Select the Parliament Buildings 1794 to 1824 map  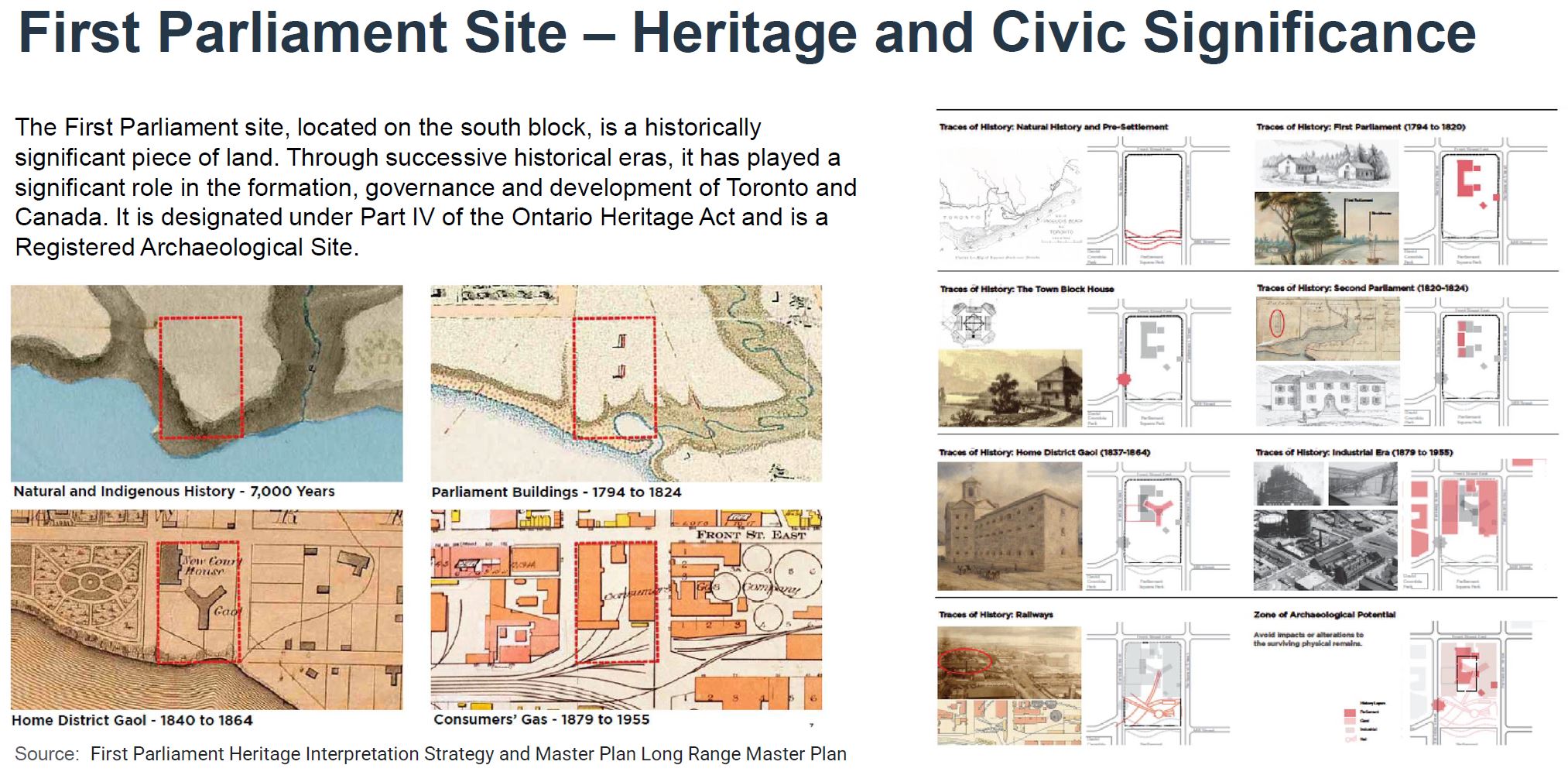pyautogui.click(x=626, y=382)
